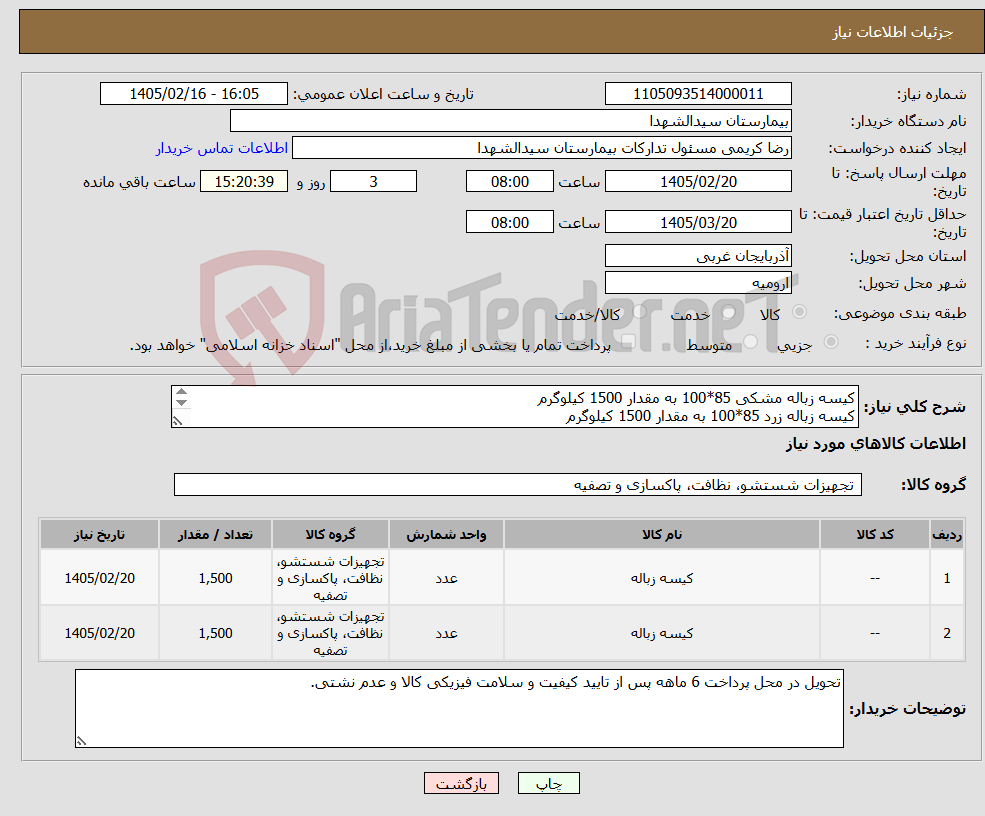
Task: Click the واحد شمارش column header
Action: (446, 534)
